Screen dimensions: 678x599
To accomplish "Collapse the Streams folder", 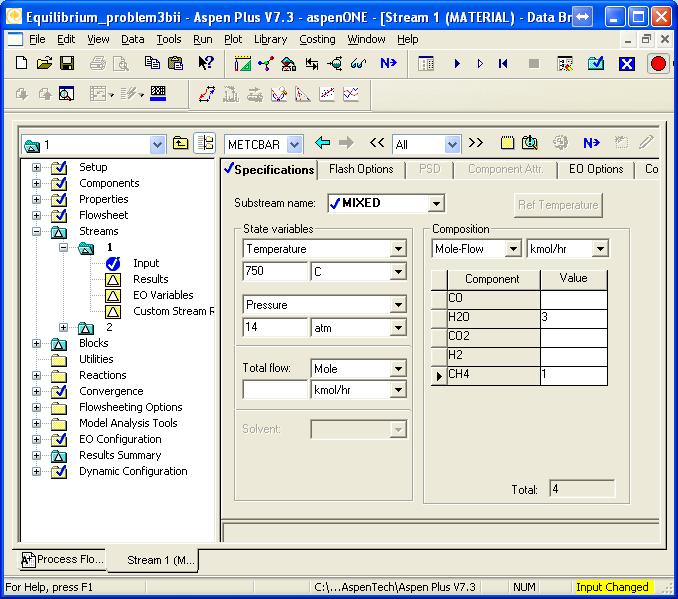I will pyautogui.click(x=36, y=231).
